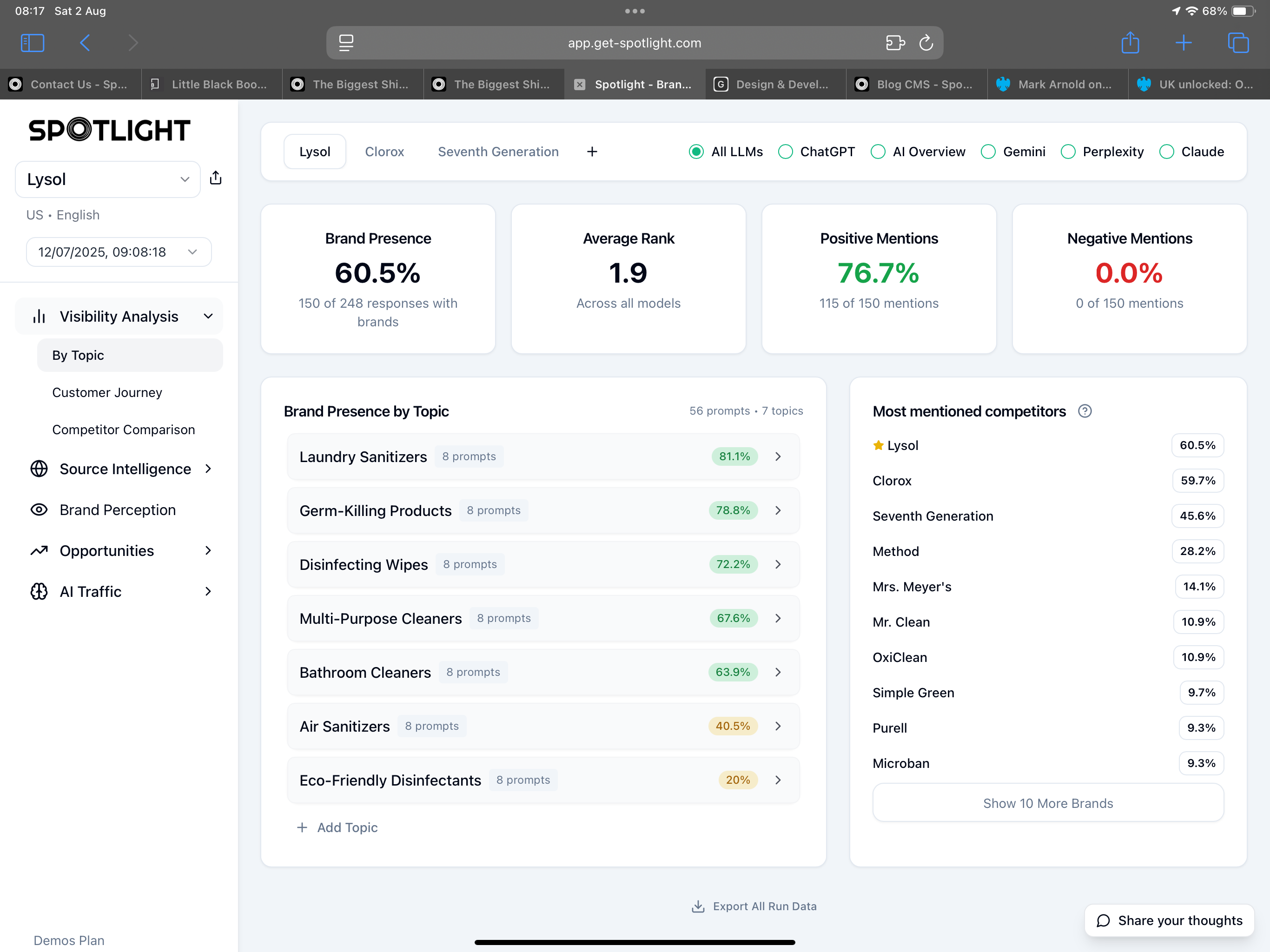Screen dimensions: 1270x952
Task: Click the Disinfecting Wipes 72.2% badge
Action: click(733, 564)
